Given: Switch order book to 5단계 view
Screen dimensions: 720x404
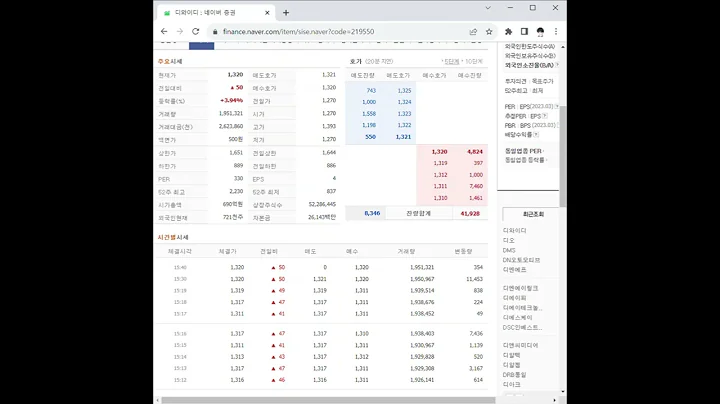Looking at the screenshot, I should (452, 62).
